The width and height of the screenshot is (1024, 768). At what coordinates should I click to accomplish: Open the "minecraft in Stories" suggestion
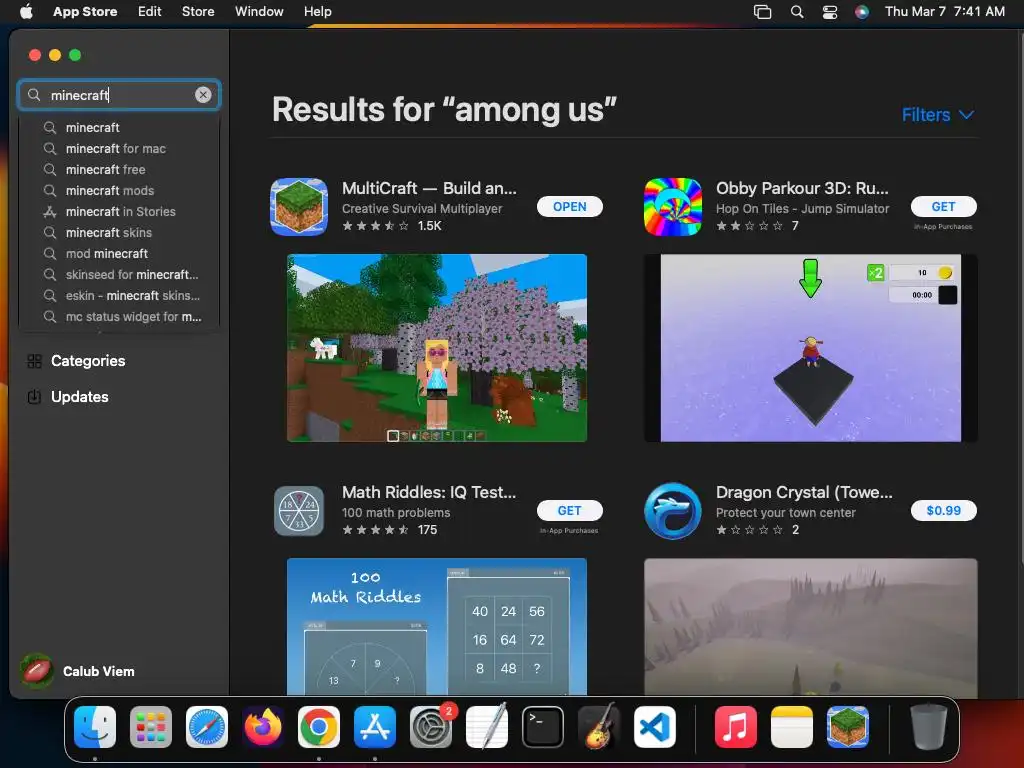[x=120, y=212]
